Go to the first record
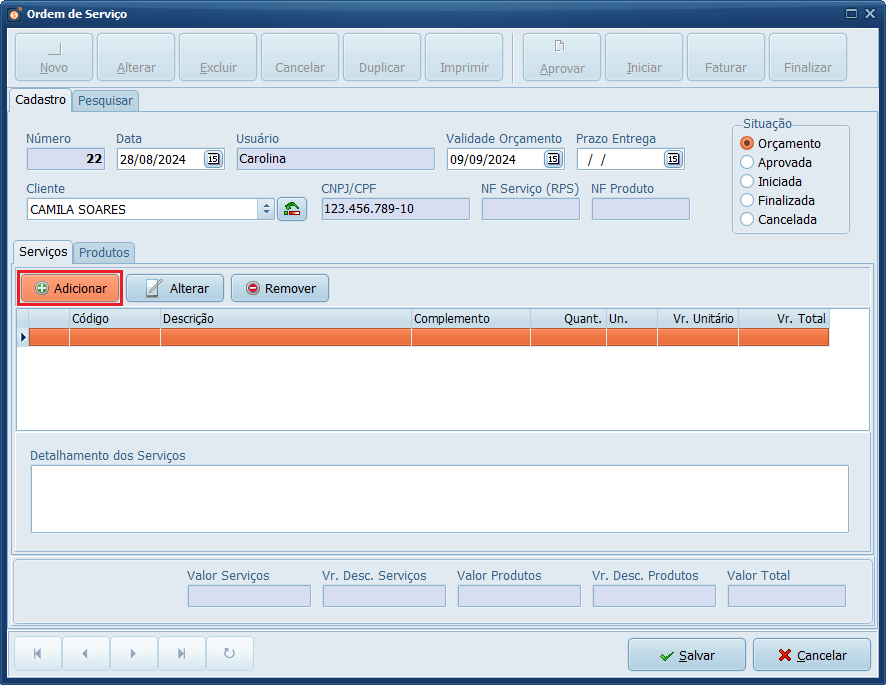 click(38, 654)
